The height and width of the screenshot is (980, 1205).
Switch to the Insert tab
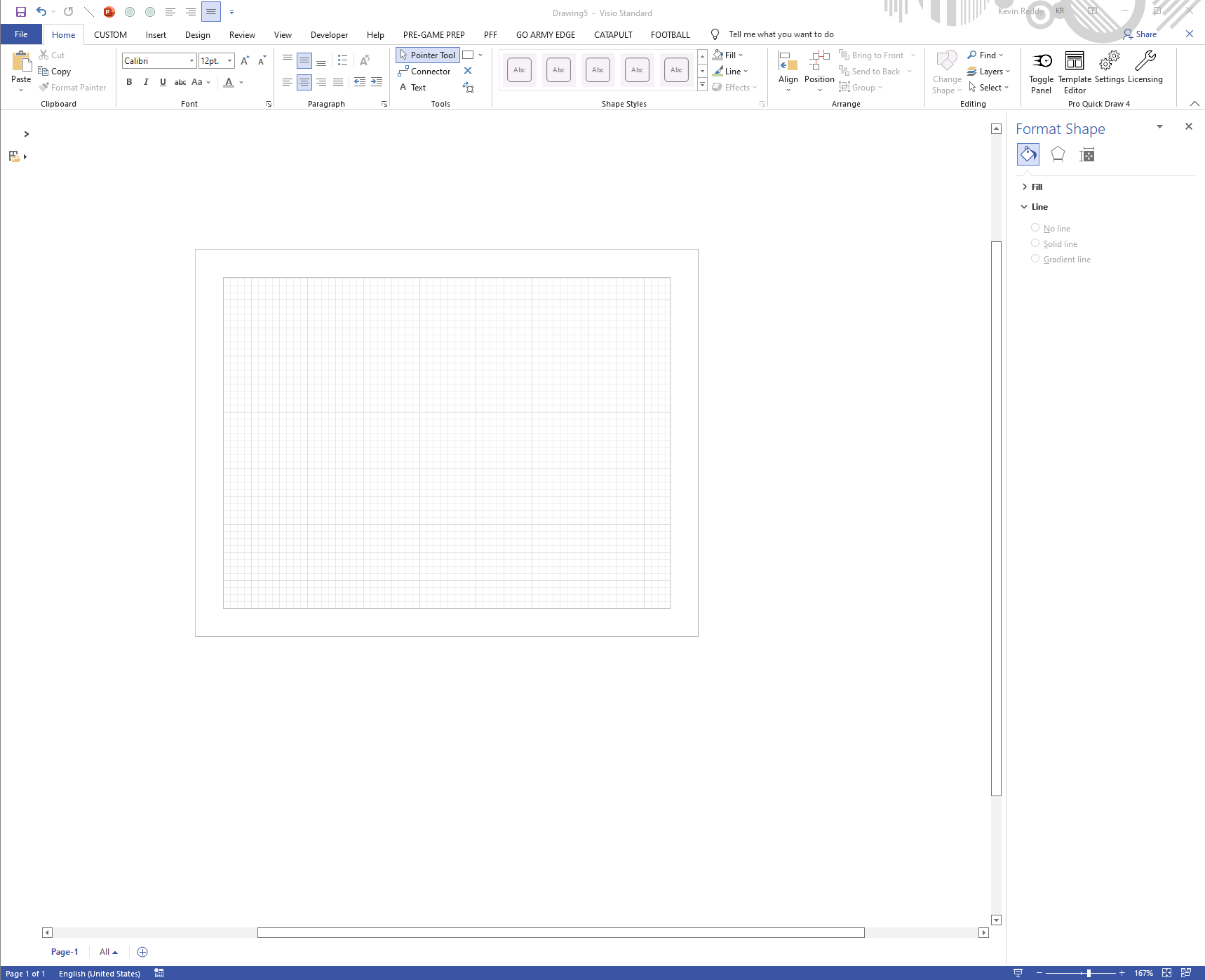point(156,35)
